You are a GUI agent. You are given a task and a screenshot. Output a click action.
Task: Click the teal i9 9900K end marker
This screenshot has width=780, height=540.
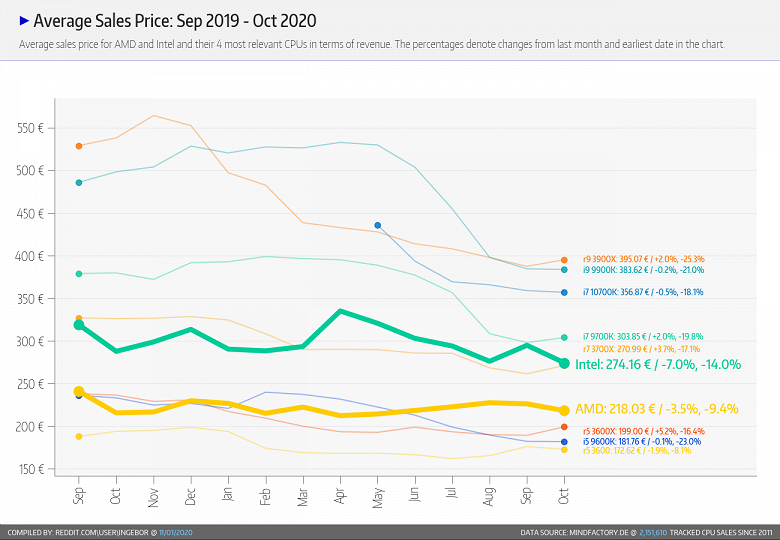(564, 270)
